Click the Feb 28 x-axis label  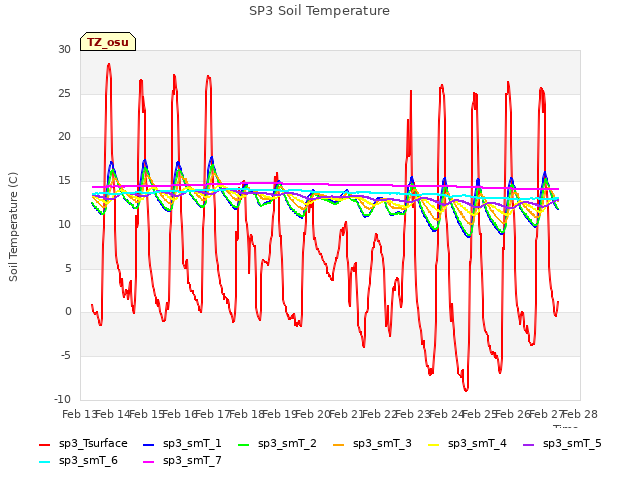click(580, 415)
